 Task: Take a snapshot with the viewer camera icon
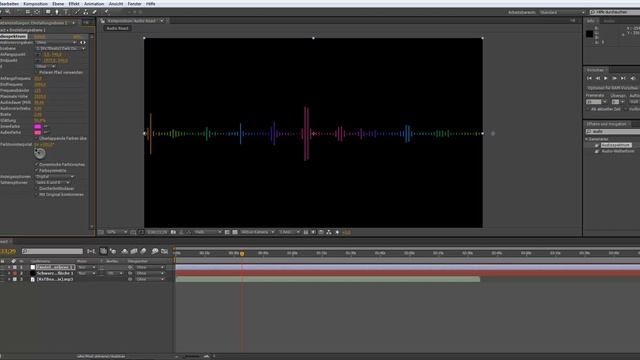(173, 232)
